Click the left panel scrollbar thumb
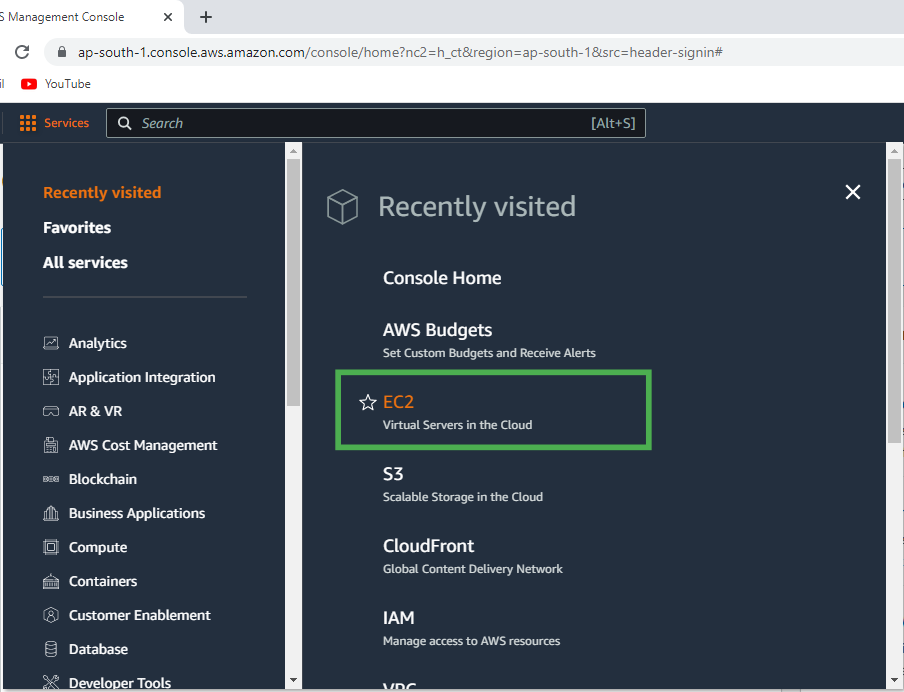This screenshot has width=904, height=692. (293, 283)
